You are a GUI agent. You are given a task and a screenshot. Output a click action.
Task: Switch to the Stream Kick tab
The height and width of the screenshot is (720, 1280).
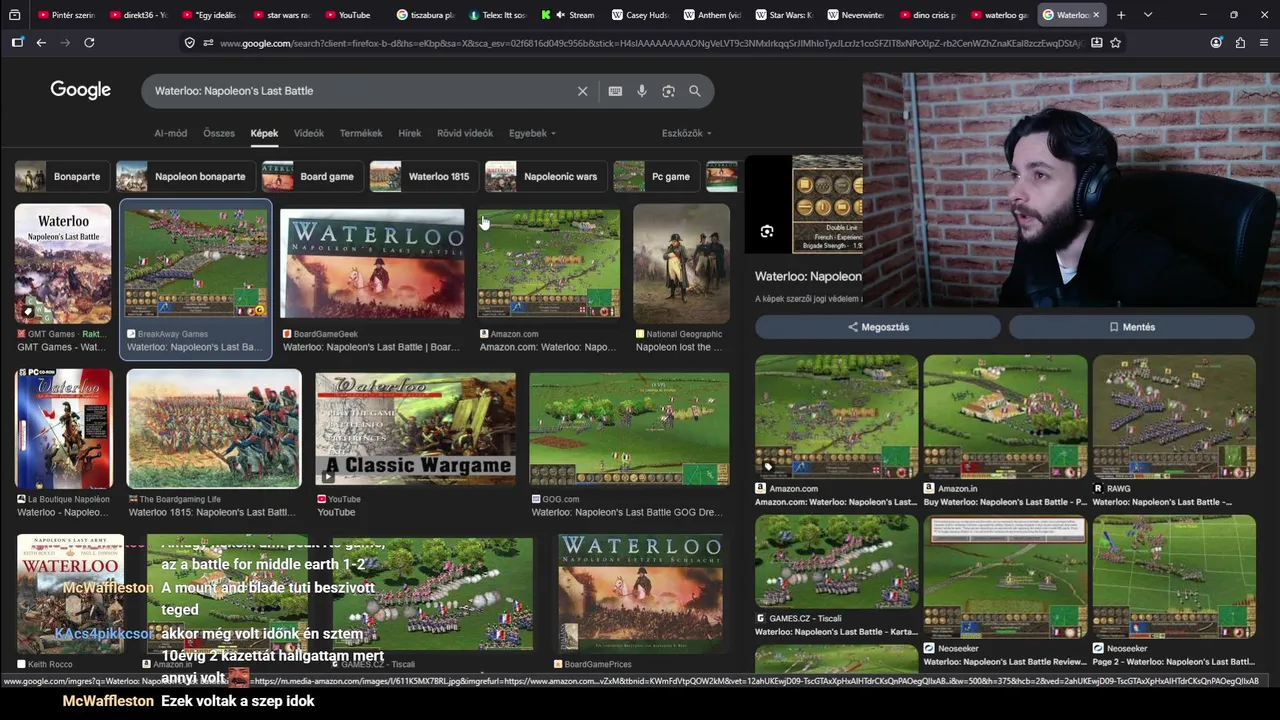[569, 15]
